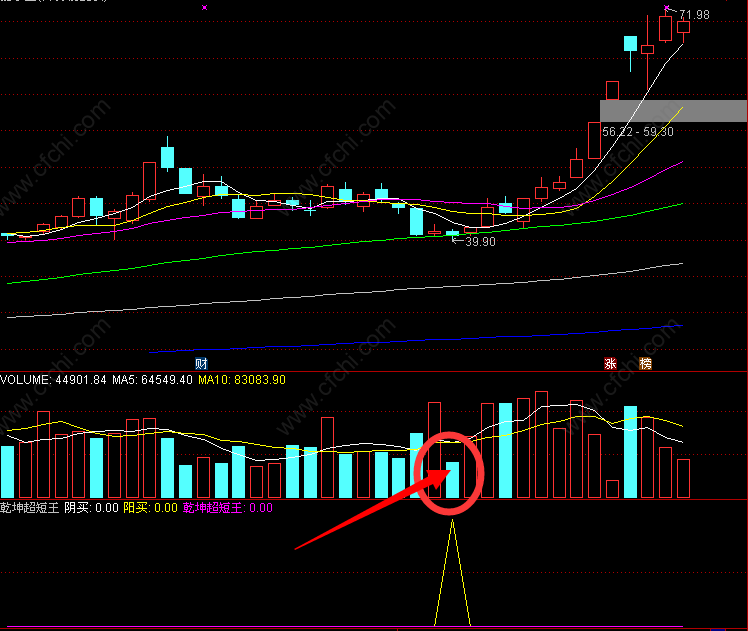This screenshot has height=631, width=748.
Task: Click the 阴买: 0.00 indicator value
Action: pyautogui.click(x=91, y=508)
